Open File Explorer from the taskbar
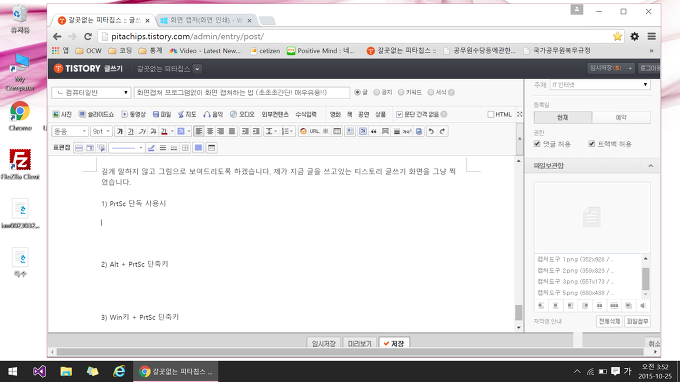 tap(66, 371)
